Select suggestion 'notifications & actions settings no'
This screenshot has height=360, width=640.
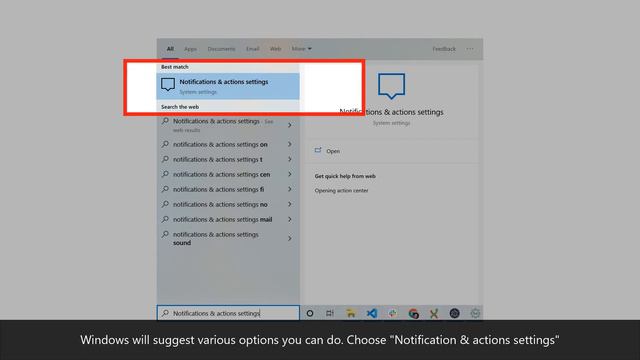point(228,204)
